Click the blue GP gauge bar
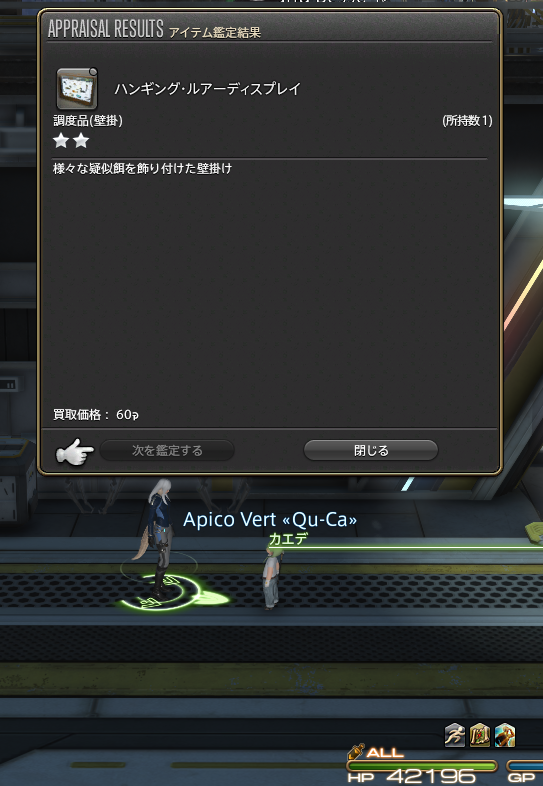Viewport: 543px width, 786px height. pos(525,766)
